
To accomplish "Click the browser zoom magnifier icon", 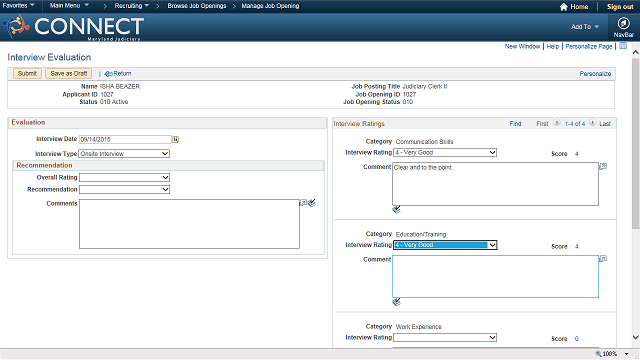I will click(x=598, y=353).
